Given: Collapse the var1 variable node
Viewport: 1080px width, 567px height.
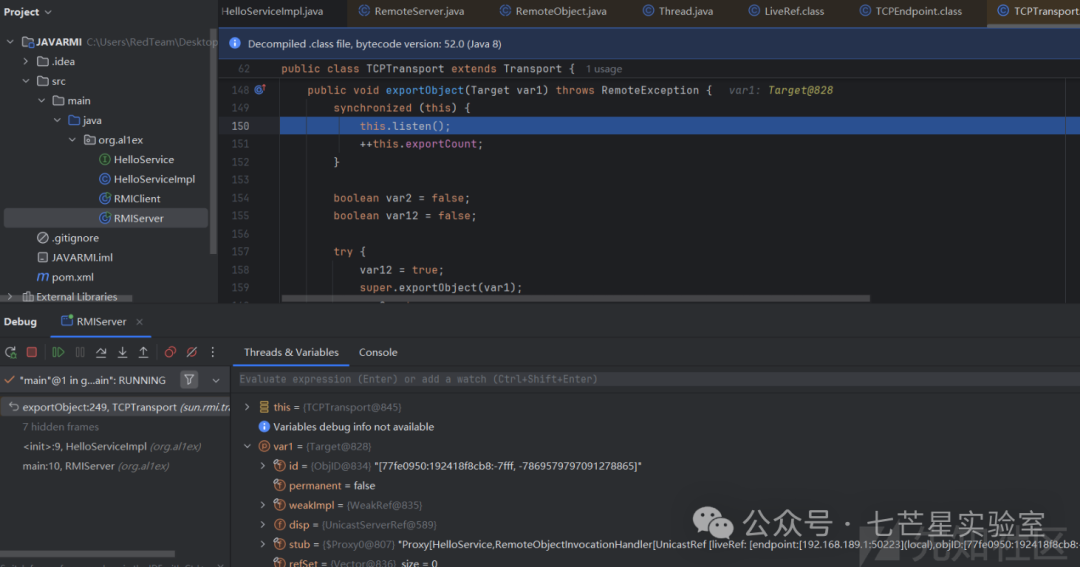Looking at the screenshot, I should point(247,446).
